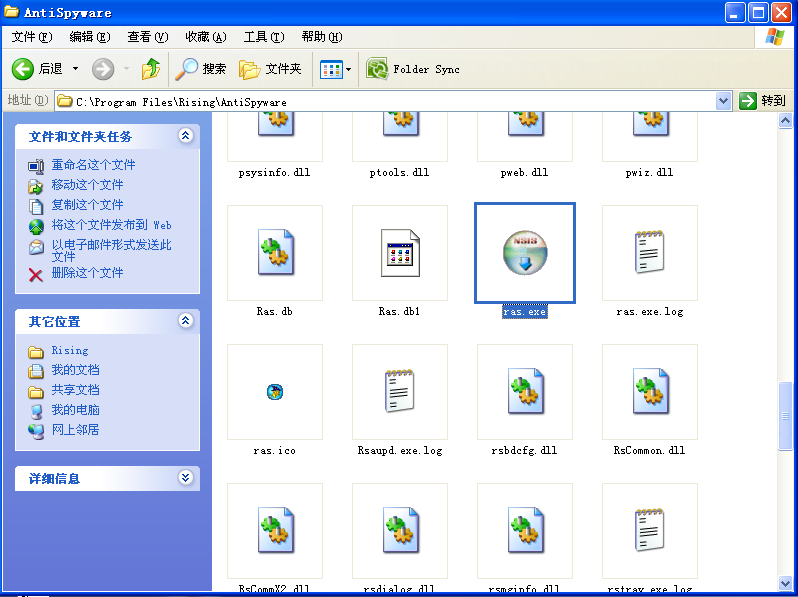Select the rstray.exe.log file icon
This screenshot has height=597, width=798.
(x=650, y=530)
